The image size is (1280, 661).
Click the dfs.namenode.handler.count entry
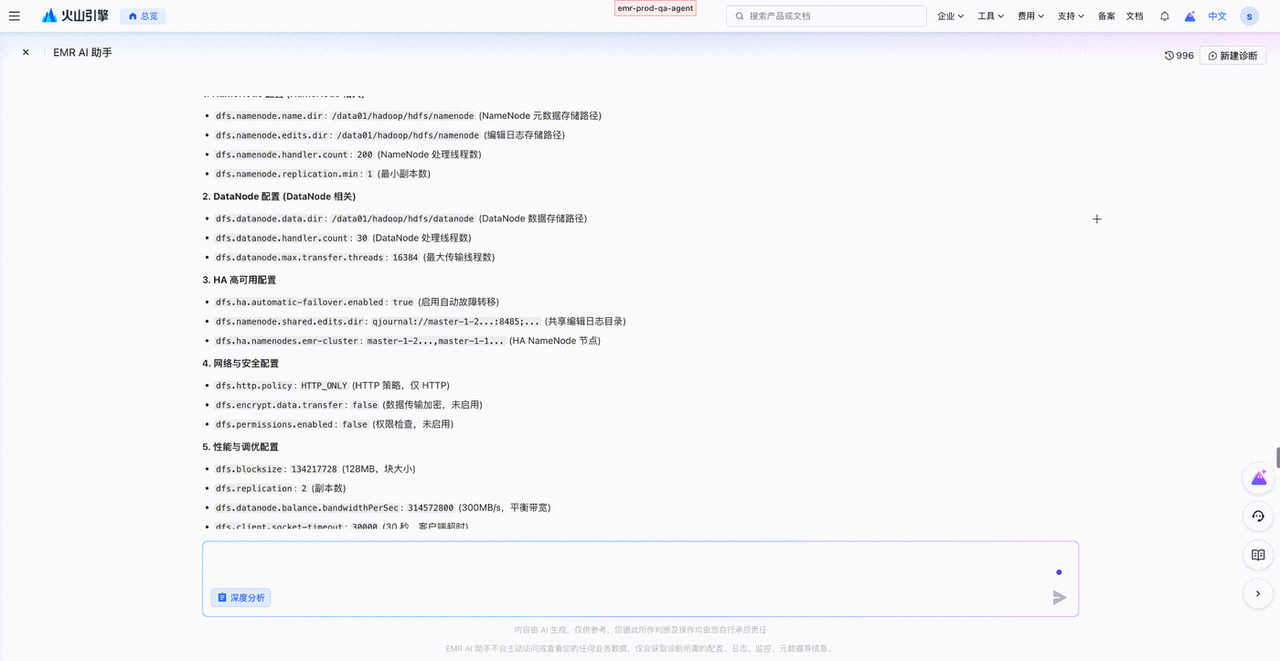tap(348, 155)
